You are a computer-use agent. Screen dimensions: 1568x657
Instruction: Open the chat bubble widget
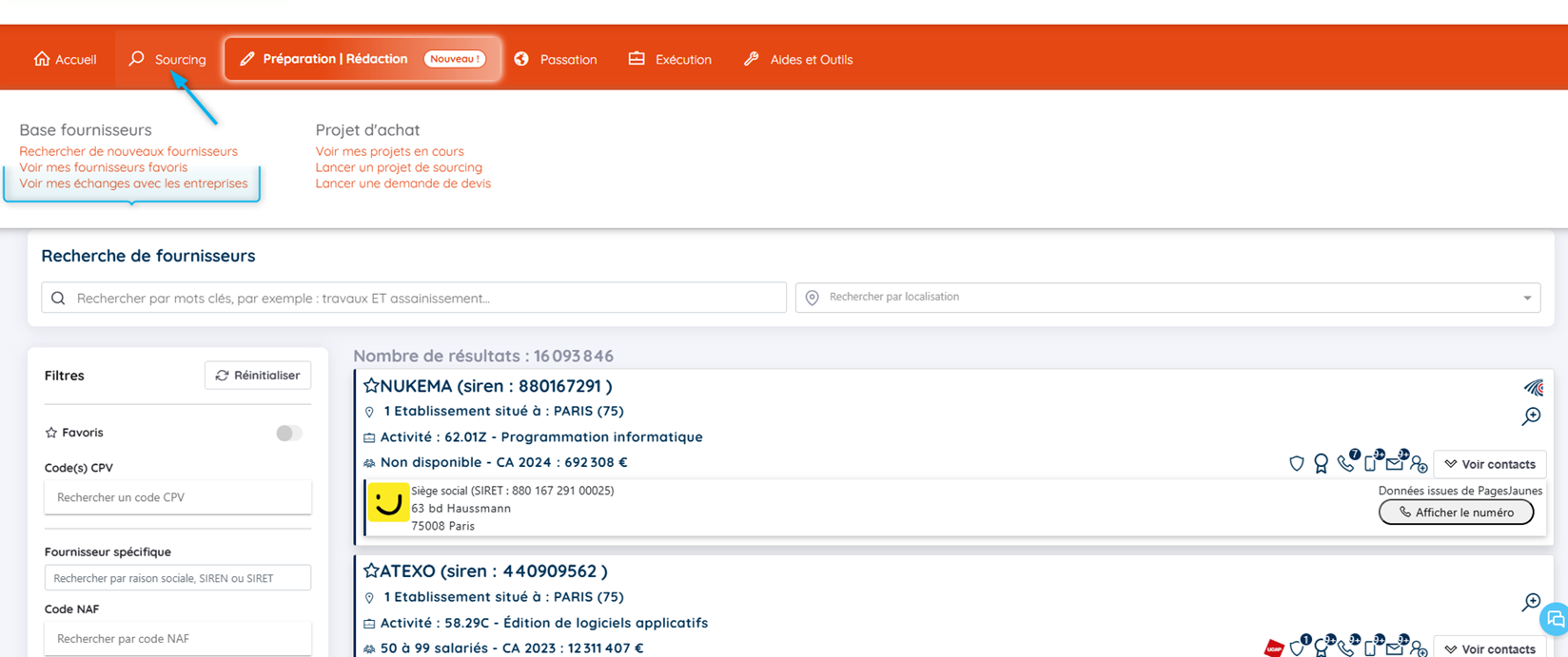[x=1555, y=619]
